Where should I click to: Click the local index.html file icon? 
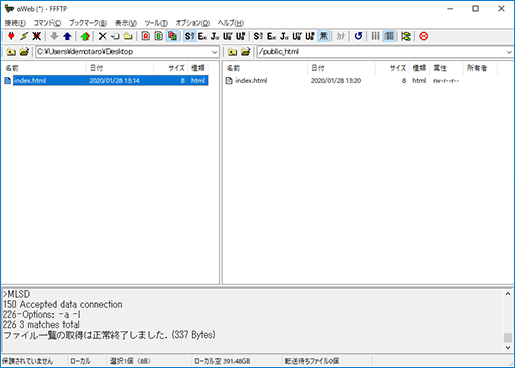(8, 80)
